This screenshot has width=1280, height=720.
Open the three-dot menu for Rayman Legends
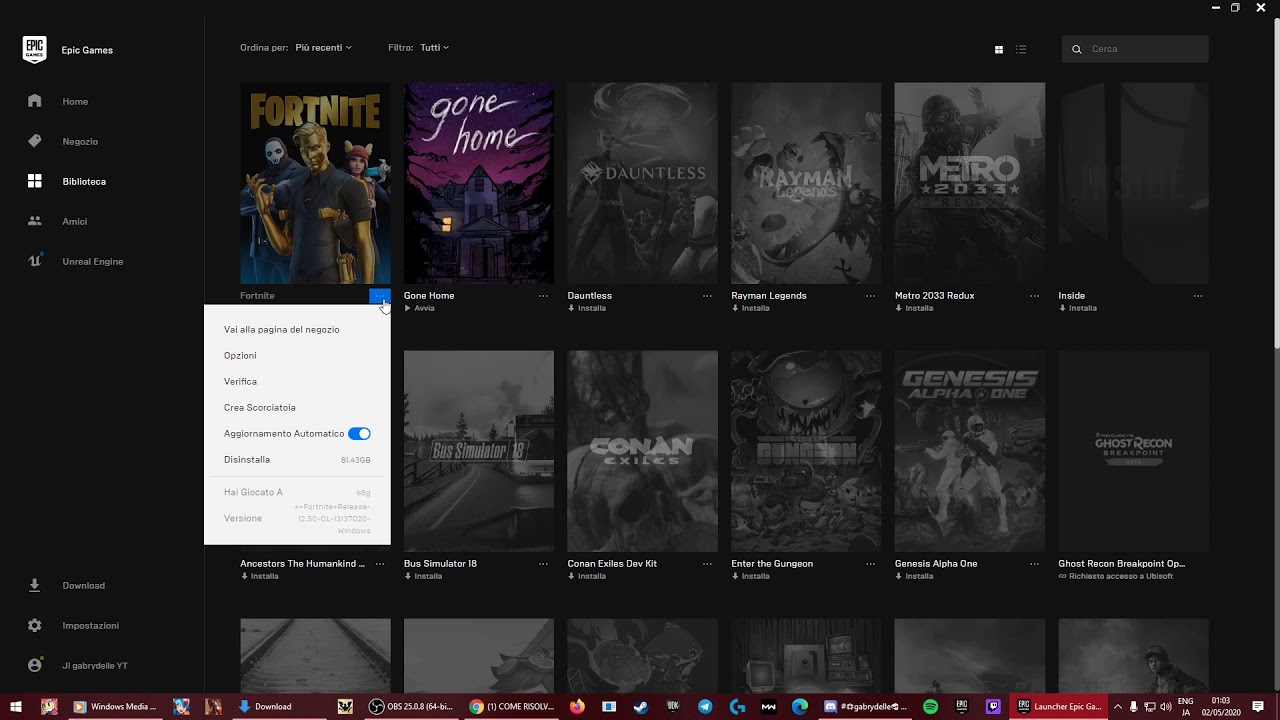point(870,296)
